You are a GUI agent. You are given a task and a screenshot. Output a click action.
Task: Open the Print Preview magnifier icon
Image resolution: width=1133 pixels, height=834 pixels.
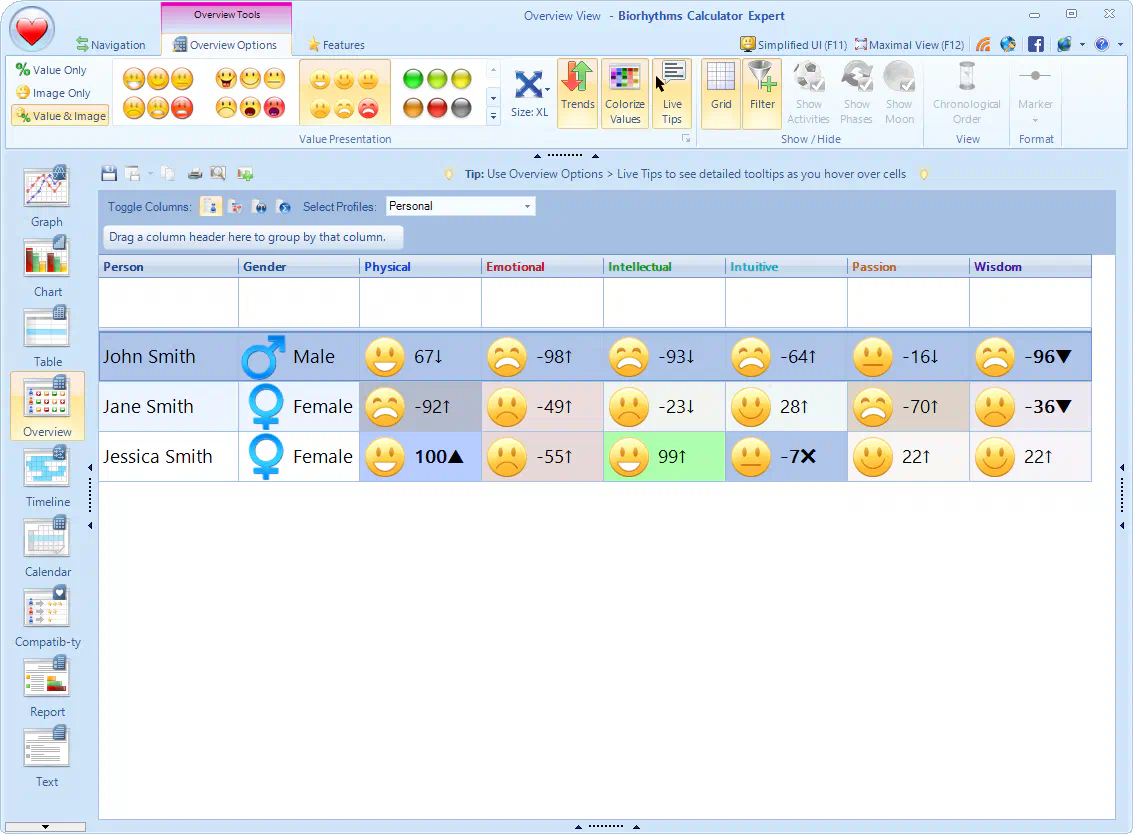217,173
